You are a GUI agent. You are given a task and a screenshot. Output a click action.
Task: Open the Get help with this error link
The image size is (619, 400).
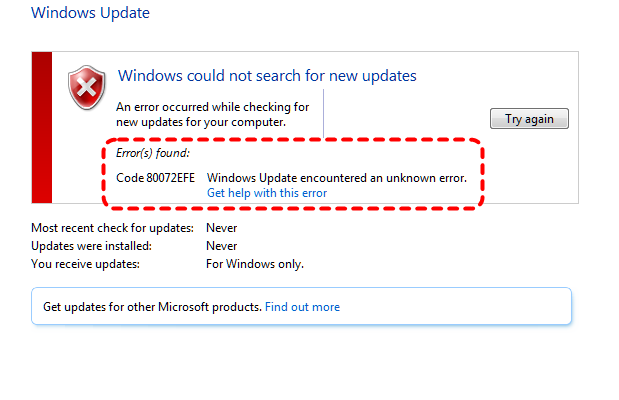266,193
